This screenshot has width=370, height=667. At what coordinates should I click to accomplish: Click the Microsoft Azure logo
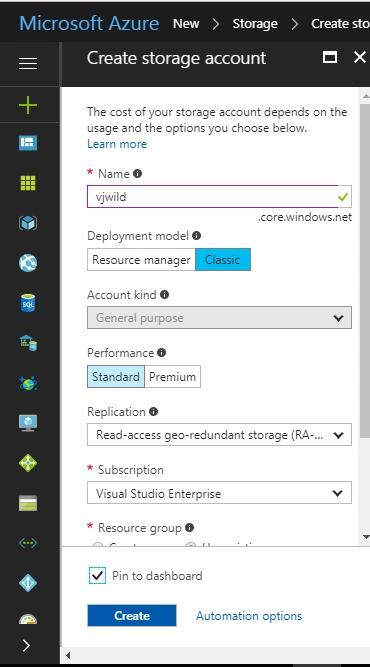[x=89, y=23]
